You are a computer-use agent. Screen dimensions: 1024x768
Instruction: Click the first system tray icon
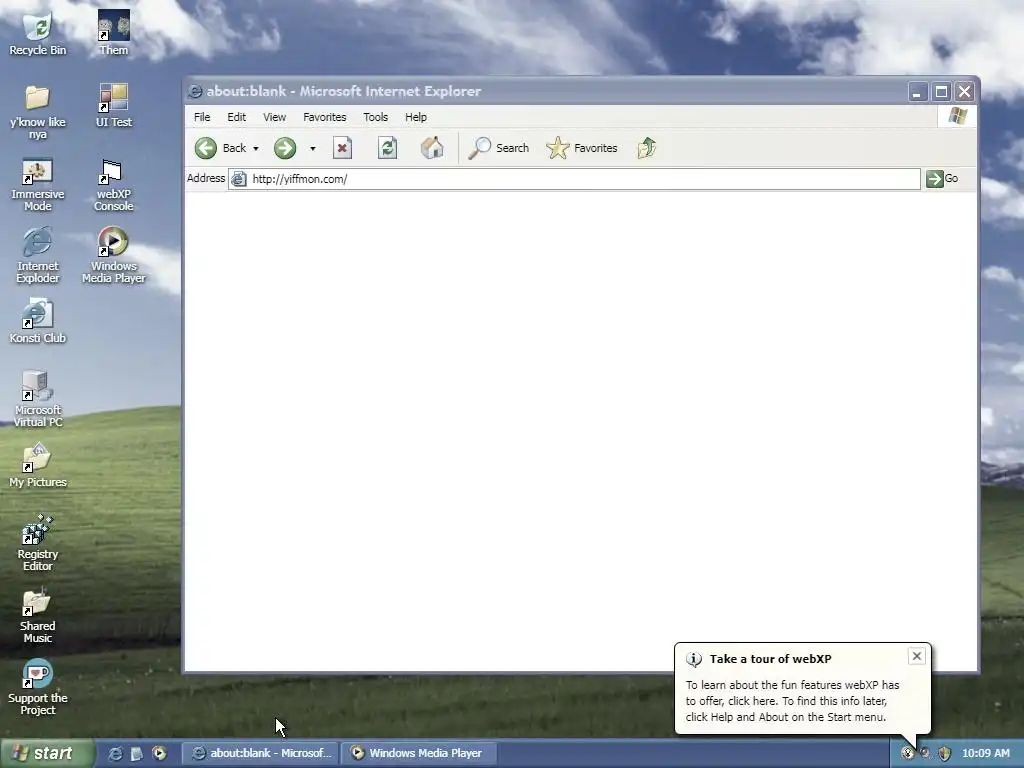click(x=908, y=754)
